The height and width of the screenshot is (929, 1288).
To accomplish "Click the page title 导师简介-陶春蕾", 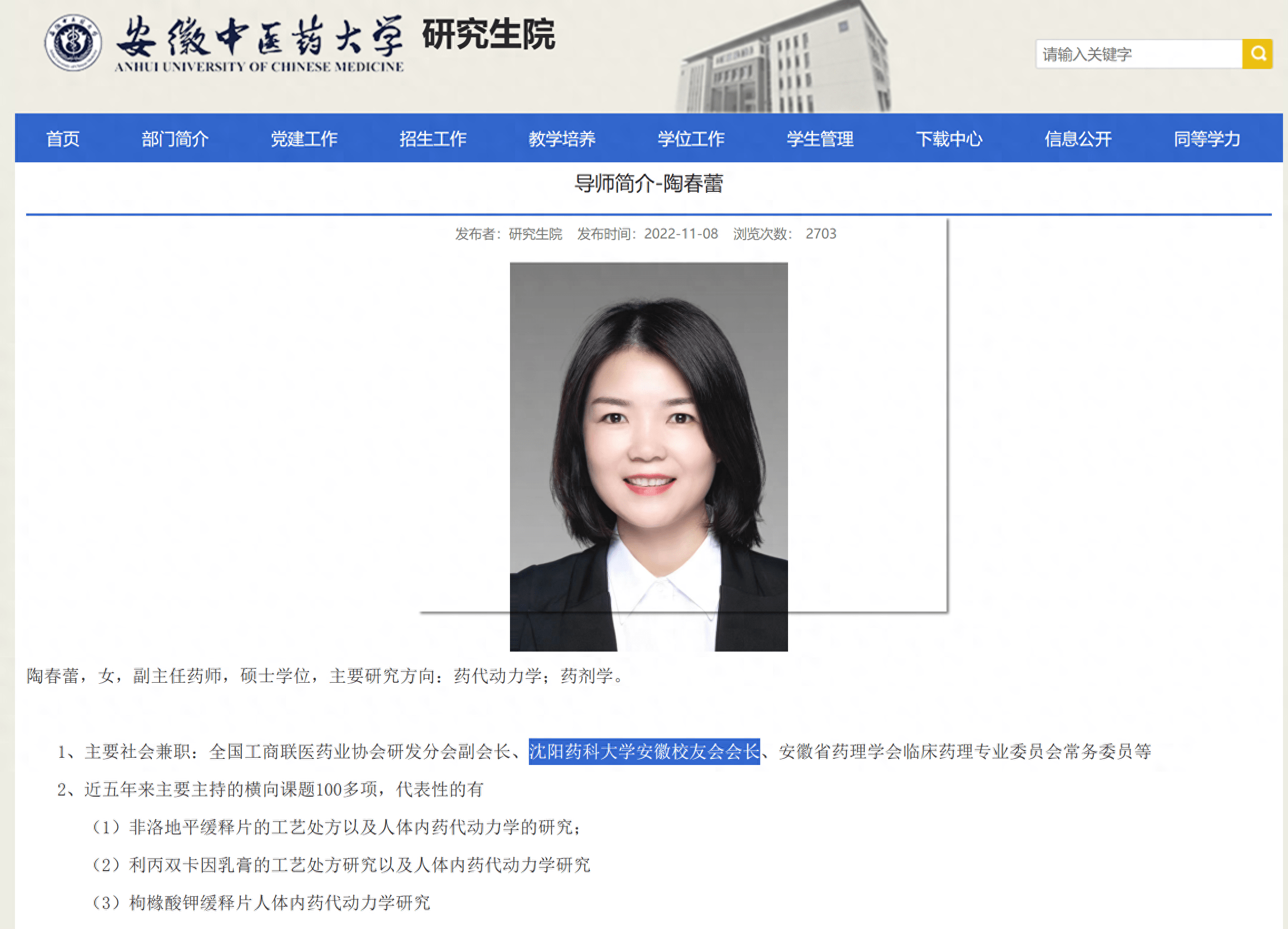I will pyautogui.click(x=648, y=183).
